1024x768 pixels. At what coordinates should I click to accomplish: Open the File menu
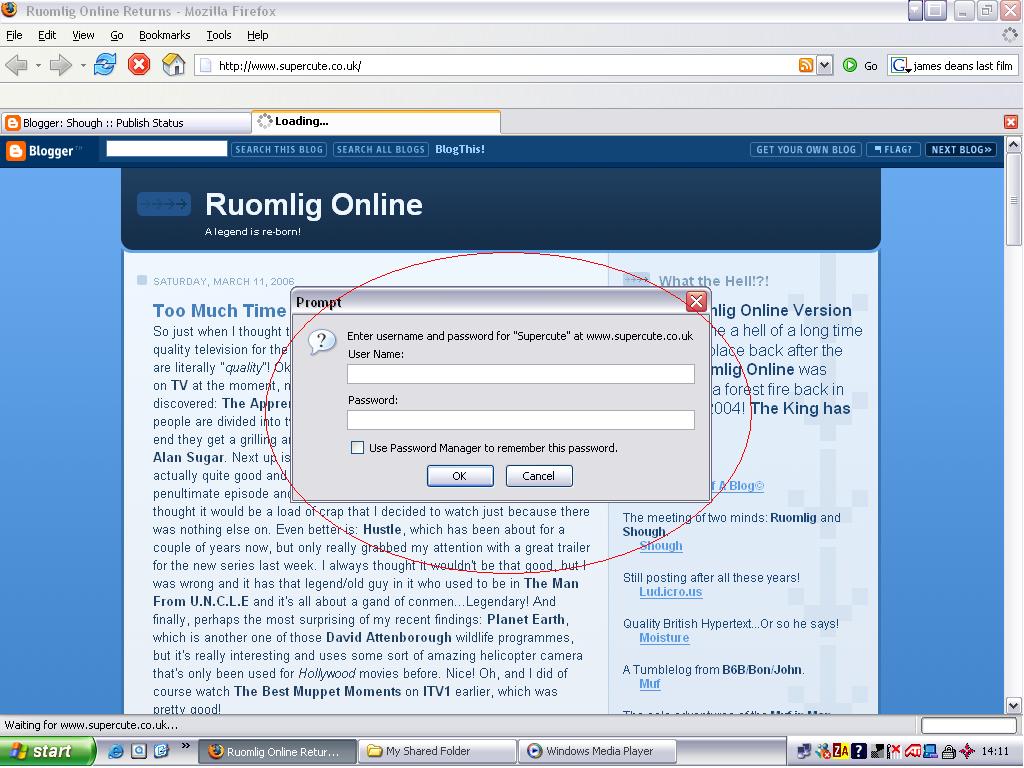14,35
